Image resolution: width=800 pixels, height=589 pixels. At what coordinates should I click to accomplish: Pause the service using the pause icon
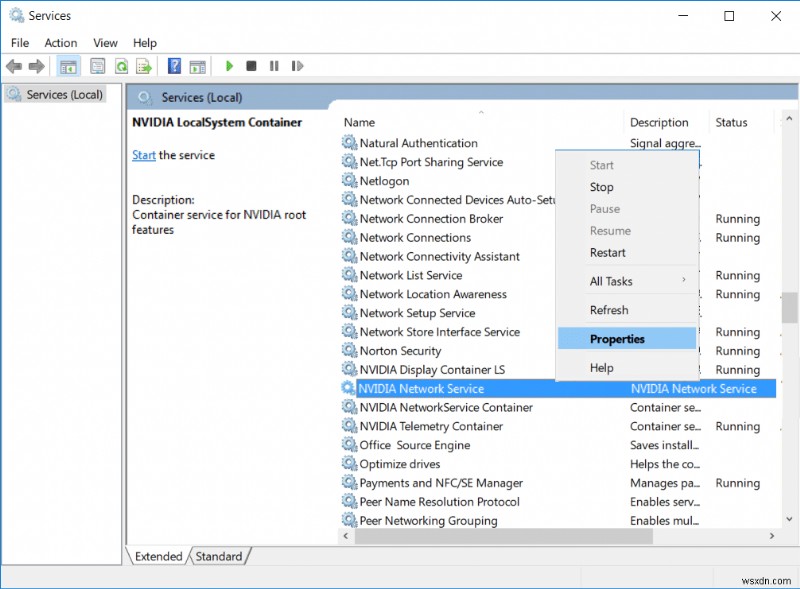click(x=276, y=66)
